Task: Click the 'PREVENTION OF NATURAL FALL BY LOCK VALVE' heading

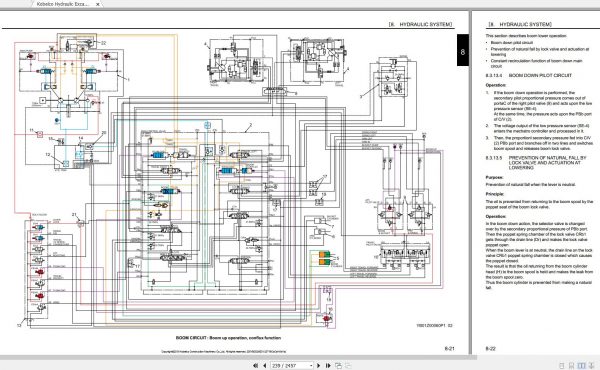Action: 547,163
